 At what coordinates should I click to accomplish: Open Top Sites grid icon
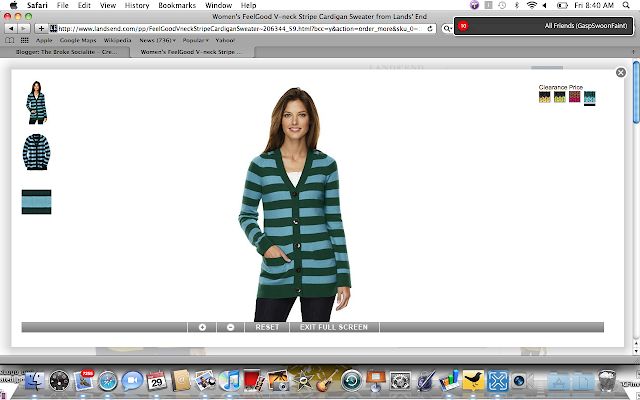point(24,40)
